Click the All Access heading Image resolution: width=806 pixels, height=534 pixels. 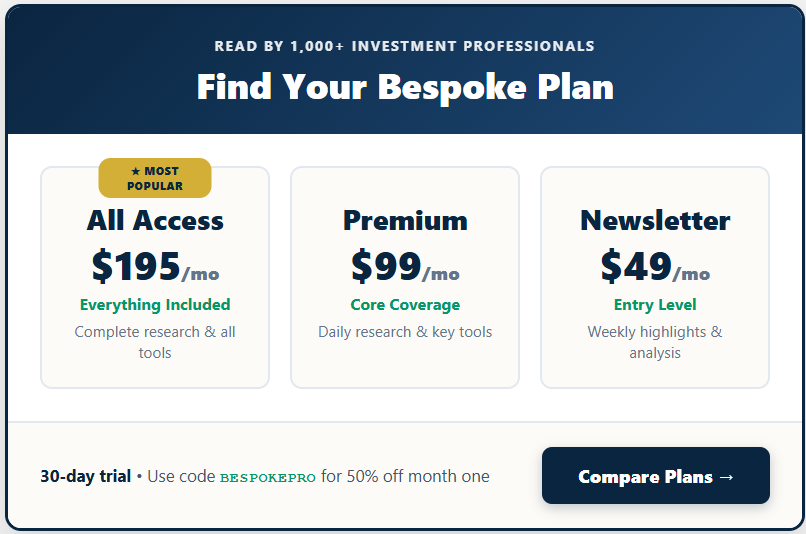pos(155,220)
